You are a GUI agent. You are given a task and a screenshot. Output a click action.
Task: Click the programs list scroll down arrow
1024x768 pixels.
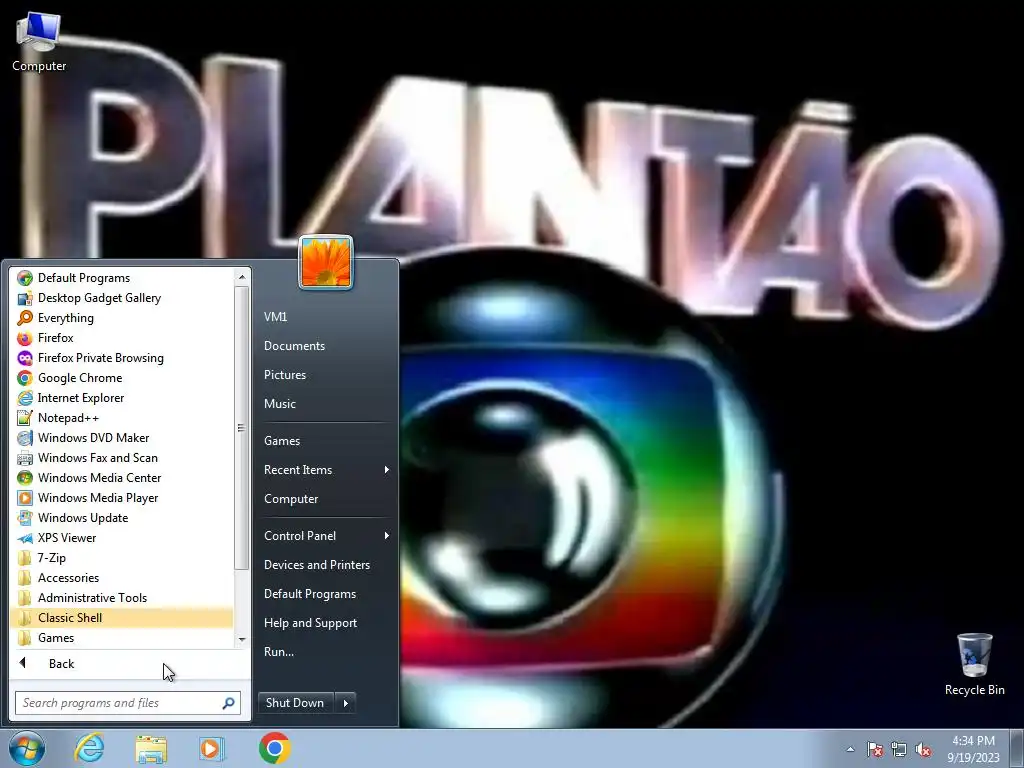[242, 640]
